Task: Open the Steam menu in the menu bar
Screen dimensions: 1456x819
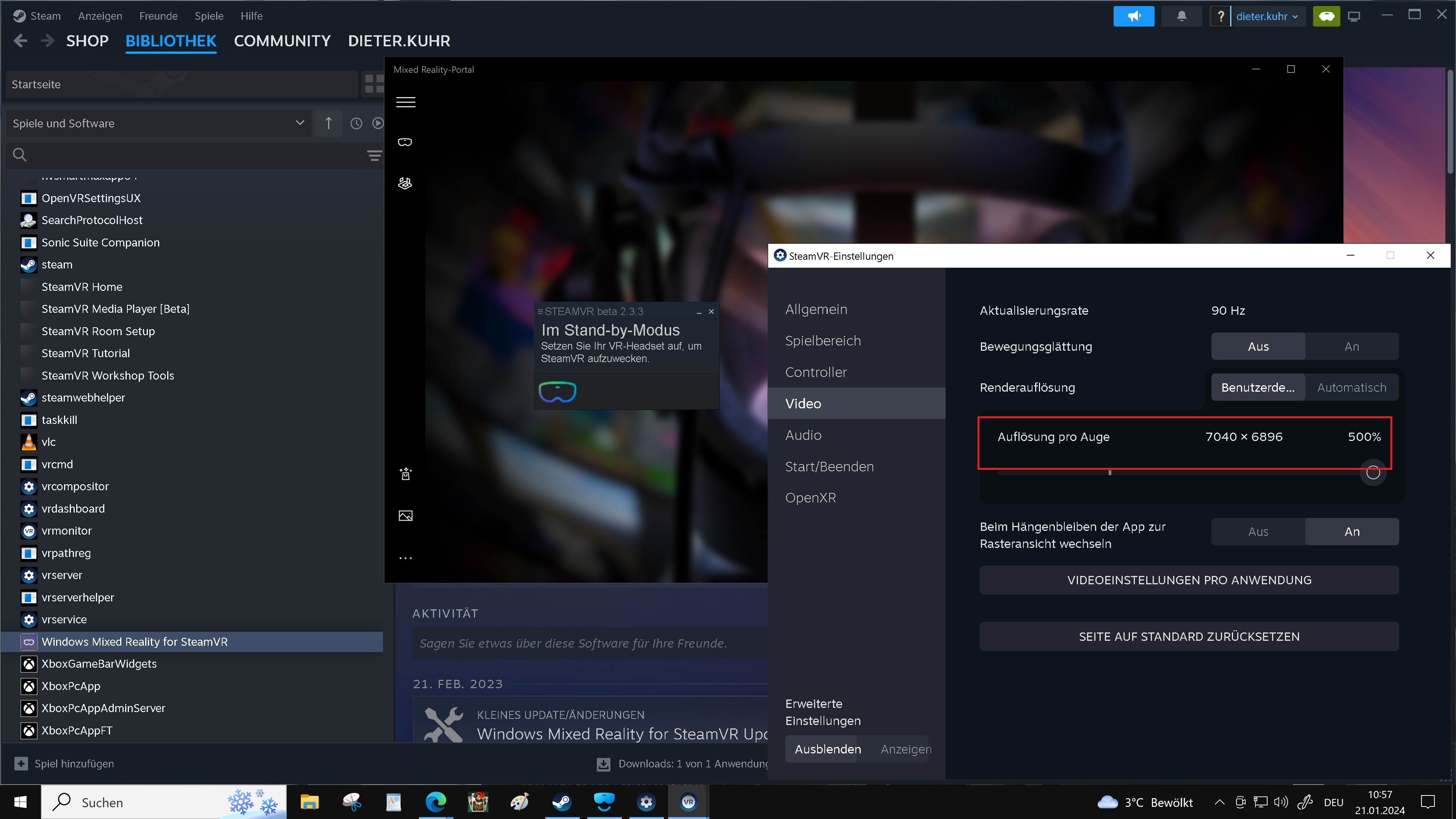Action: 37,16
